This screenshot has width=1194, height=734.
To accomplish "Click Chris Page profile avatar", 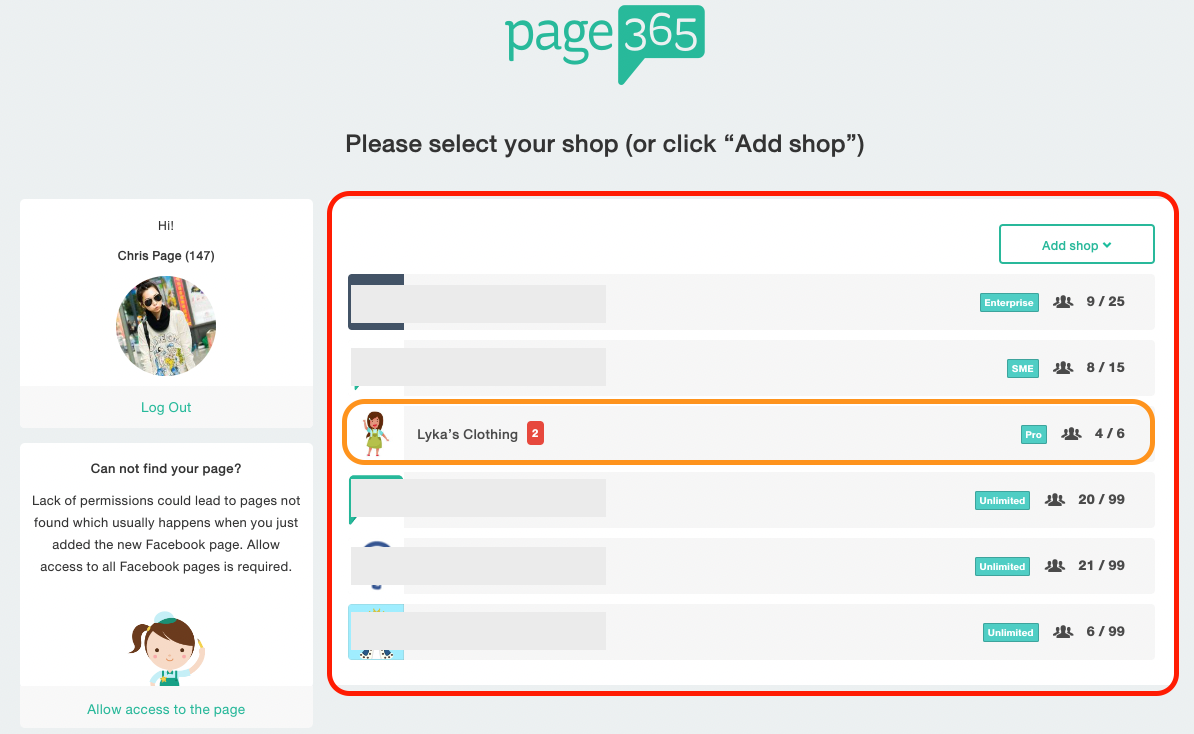I will 166,326.
